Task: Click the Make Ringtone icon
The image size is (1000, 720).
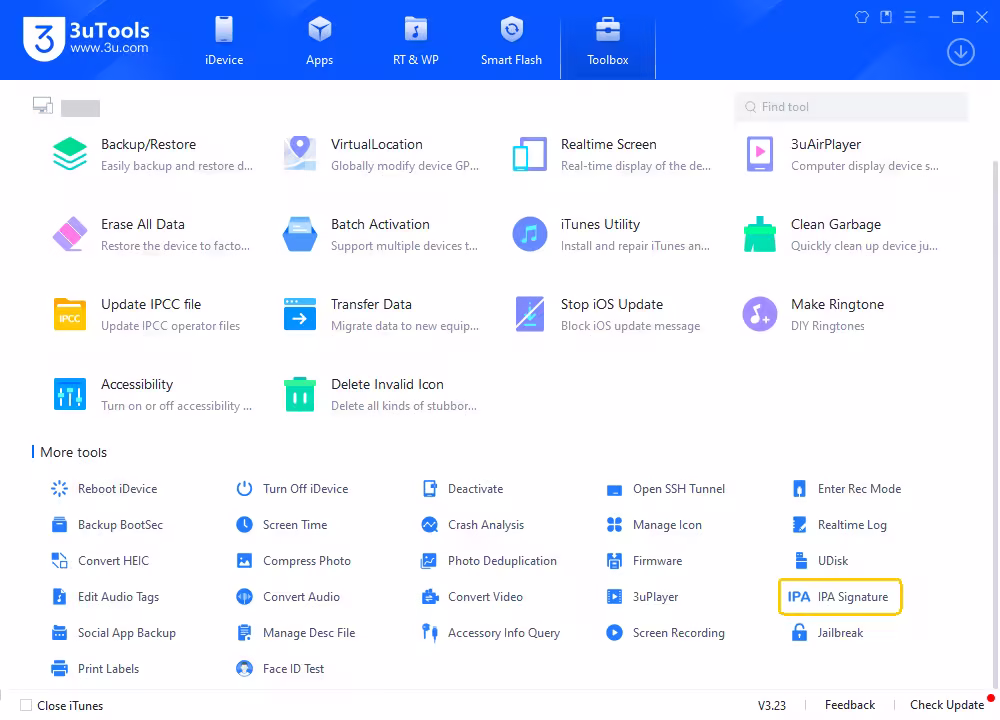Action: [x=760, y=314]
